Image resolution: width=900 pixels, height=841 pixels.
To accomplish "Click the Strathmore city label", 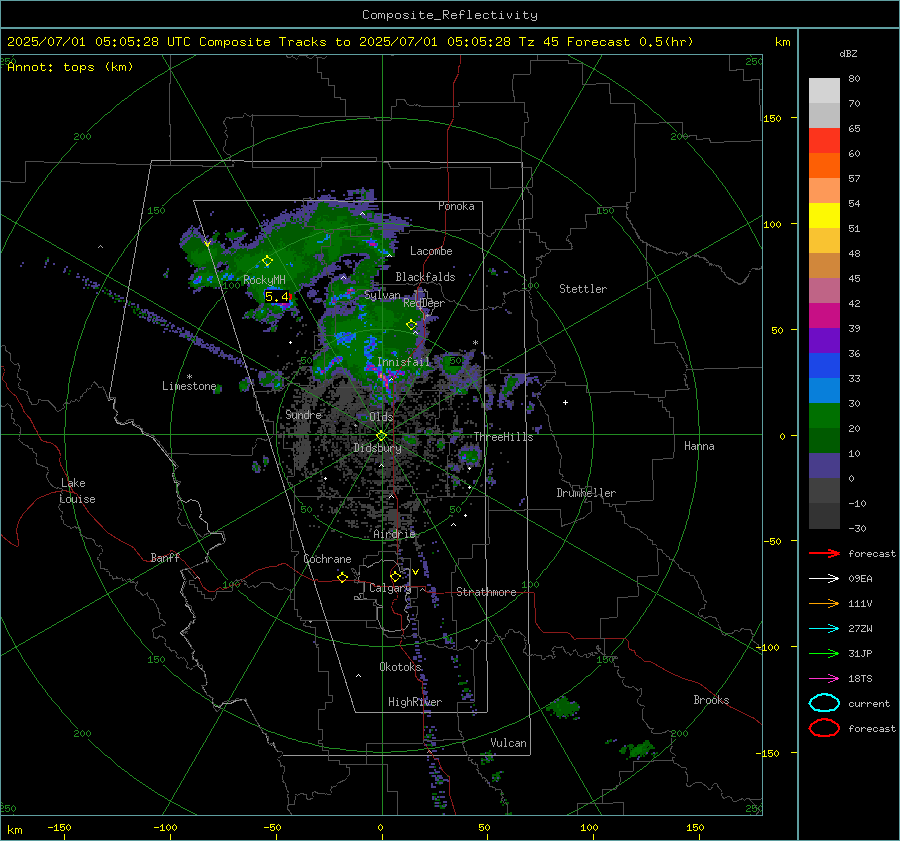I will click(x=486, y=592).
